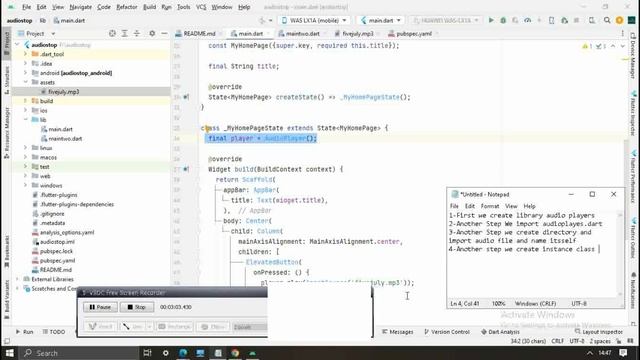Expand all in the Project panel

(x=124, y=33)
